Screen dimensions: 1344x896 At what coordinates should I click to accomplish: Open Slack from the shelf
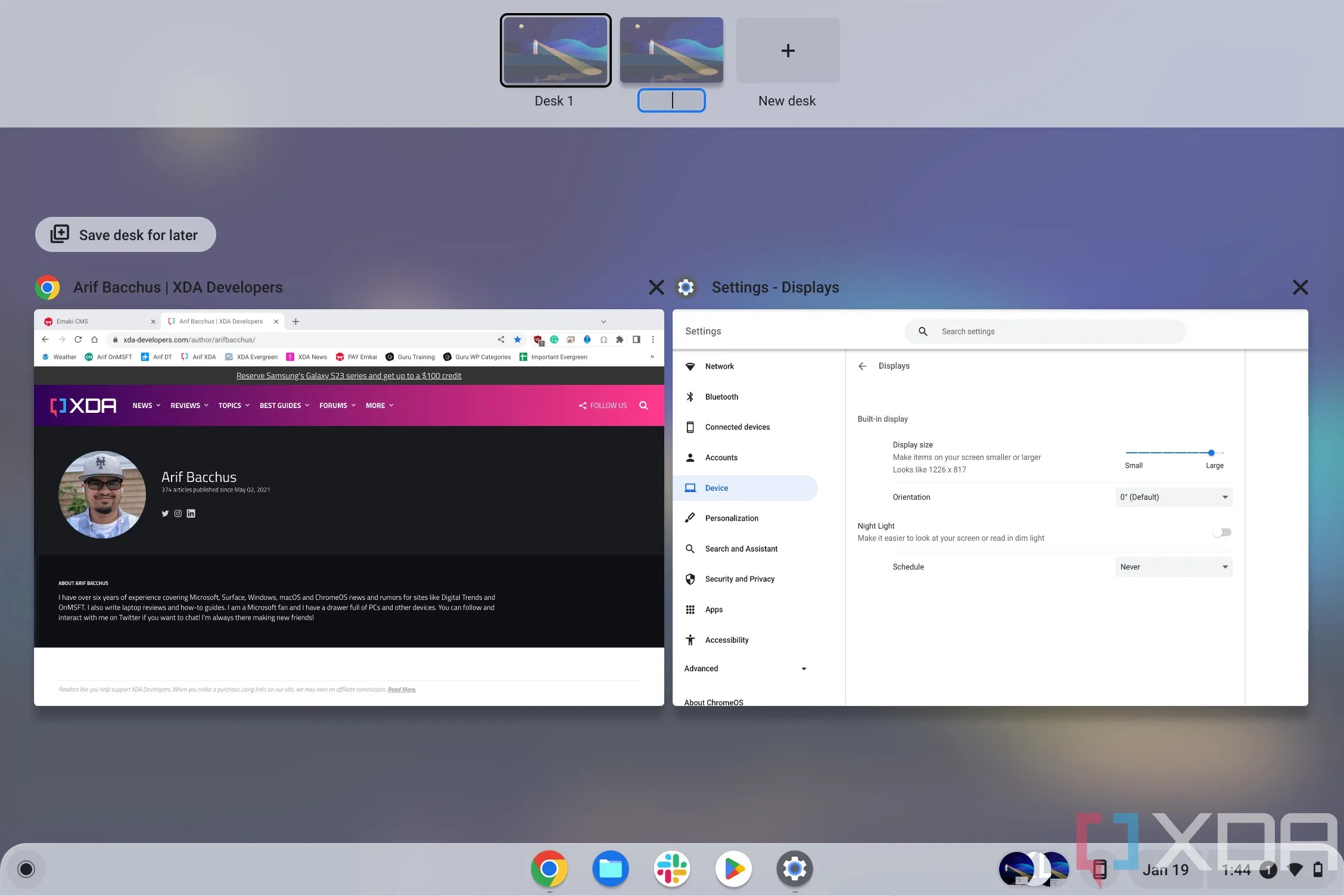[x=672, y=869]
